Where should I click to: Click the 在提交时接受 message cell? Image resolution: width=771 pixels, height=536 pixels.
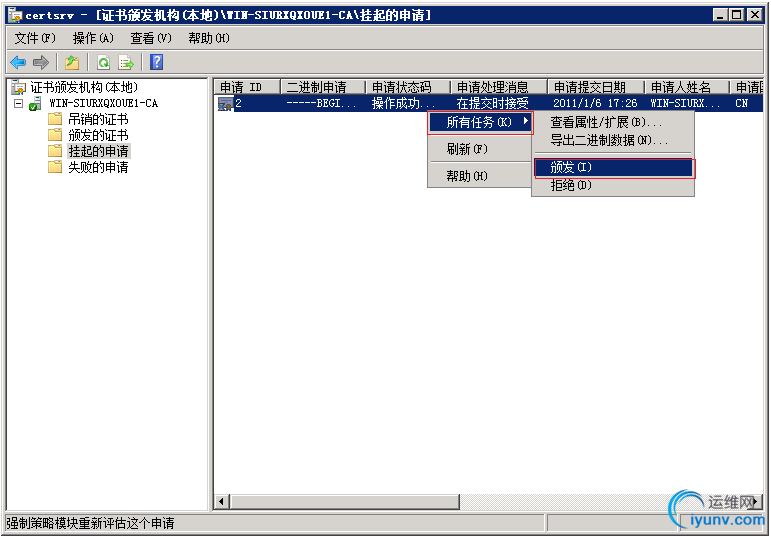click(492, 103)
